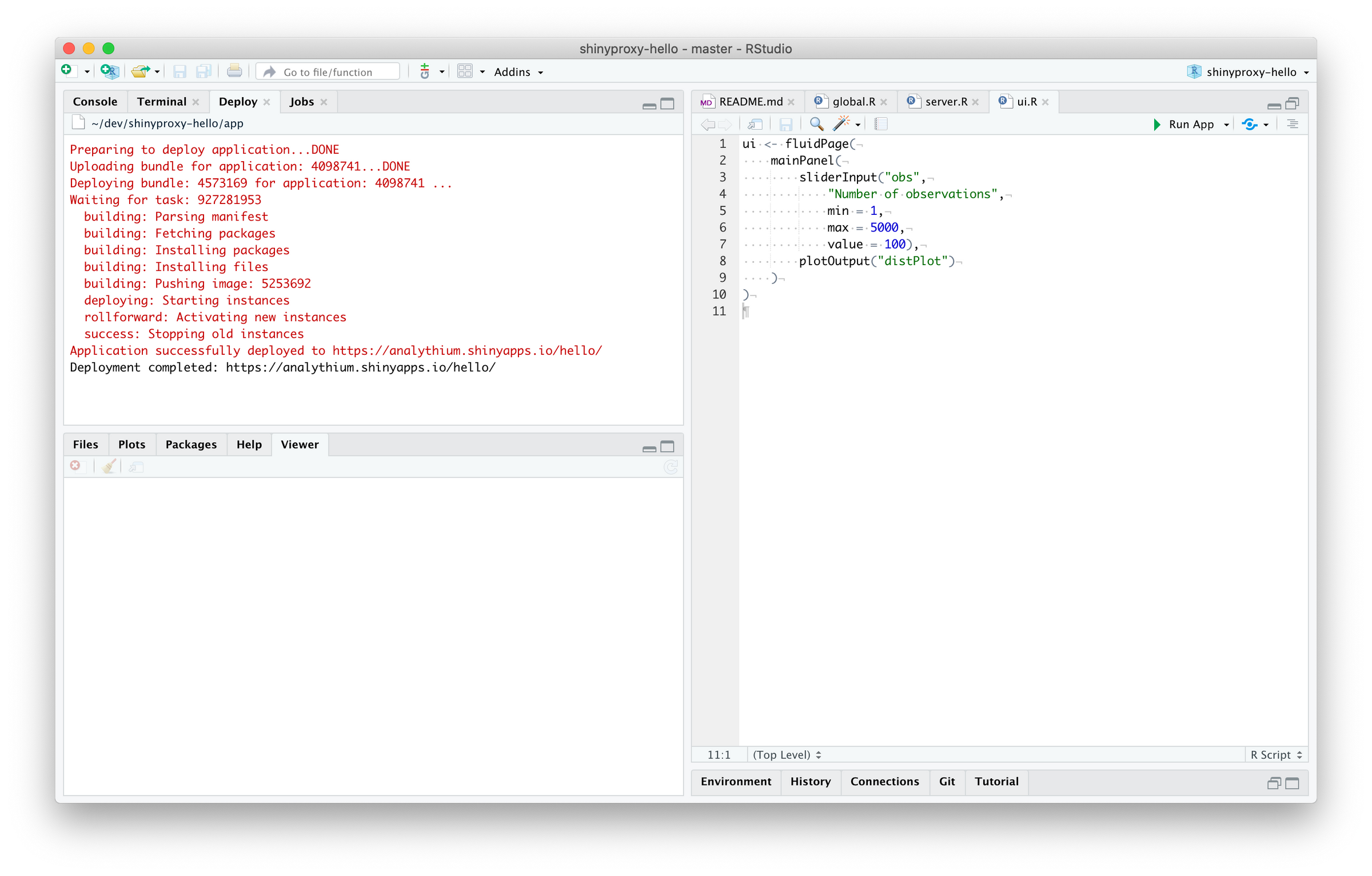Switch to the Terminal tab
The height and width of the screenshot is (876, 1372).
point(162,101)
